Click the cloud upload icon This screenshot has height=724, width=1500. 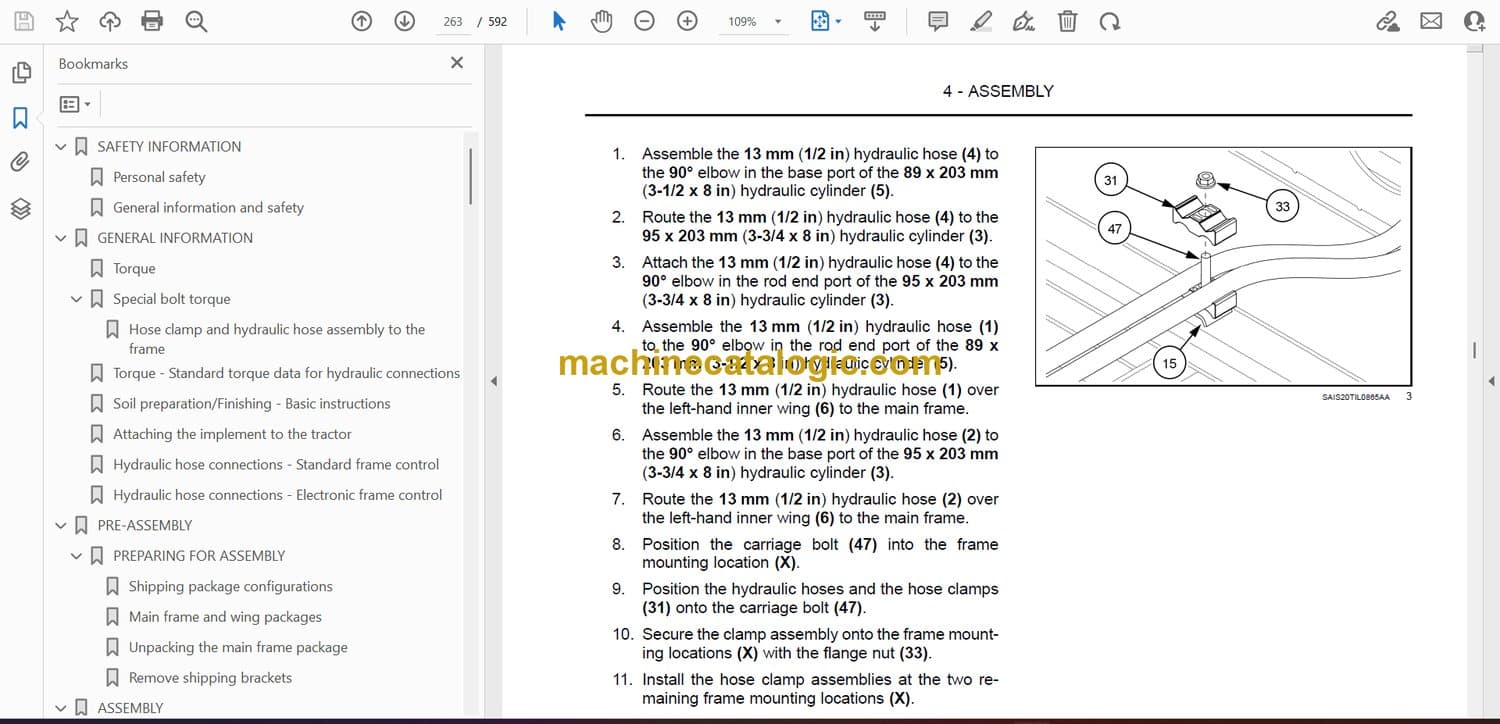pyautogui.click(x=110, y=21)
